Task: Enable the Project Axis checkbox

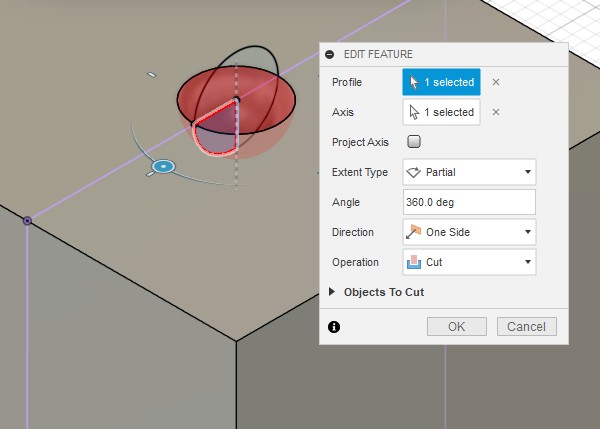Action: [414, 142]
